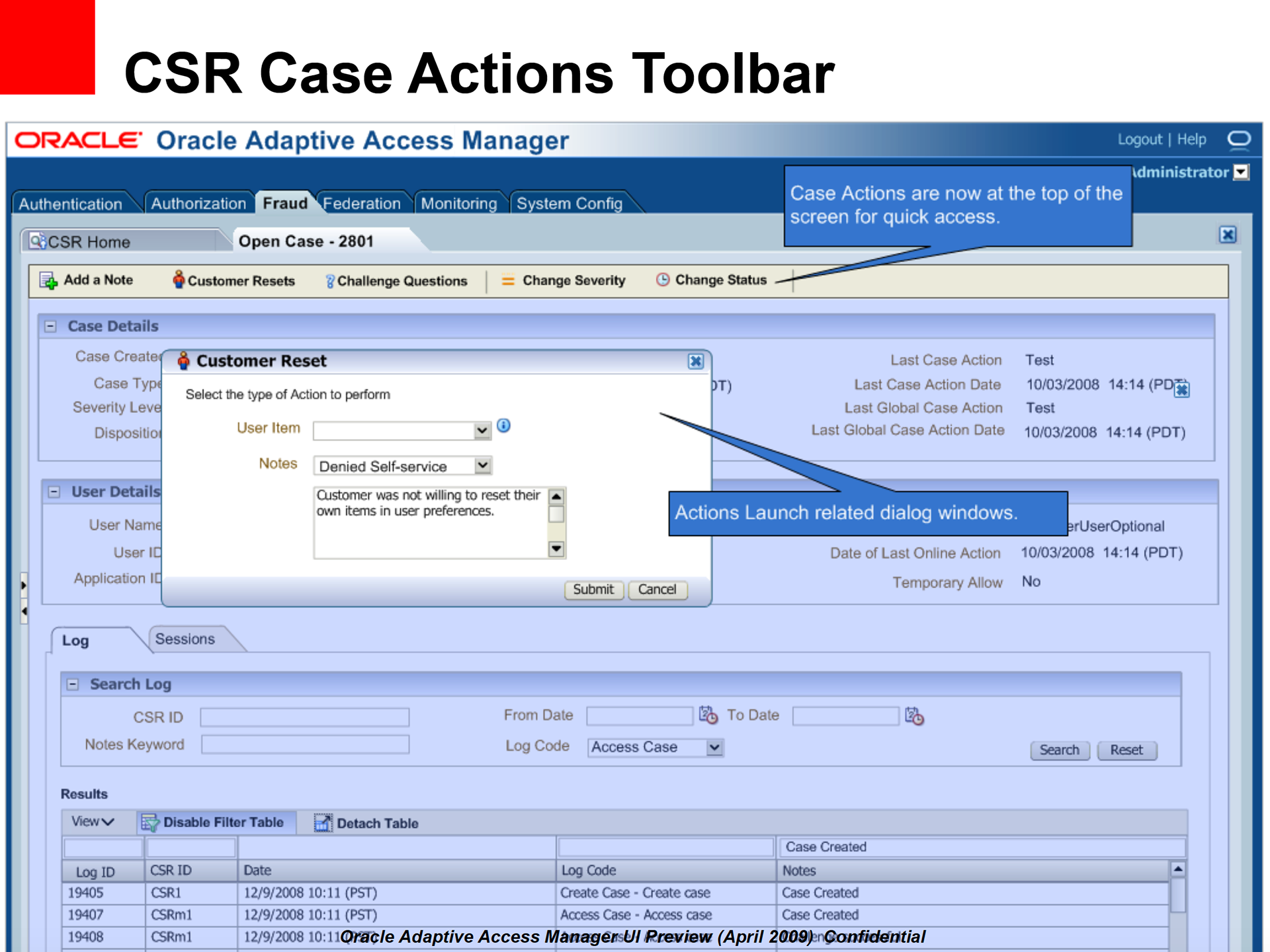Viewport: 1270px width, 952px height.
Task: Click the Log ID column header
Action: 103,871
